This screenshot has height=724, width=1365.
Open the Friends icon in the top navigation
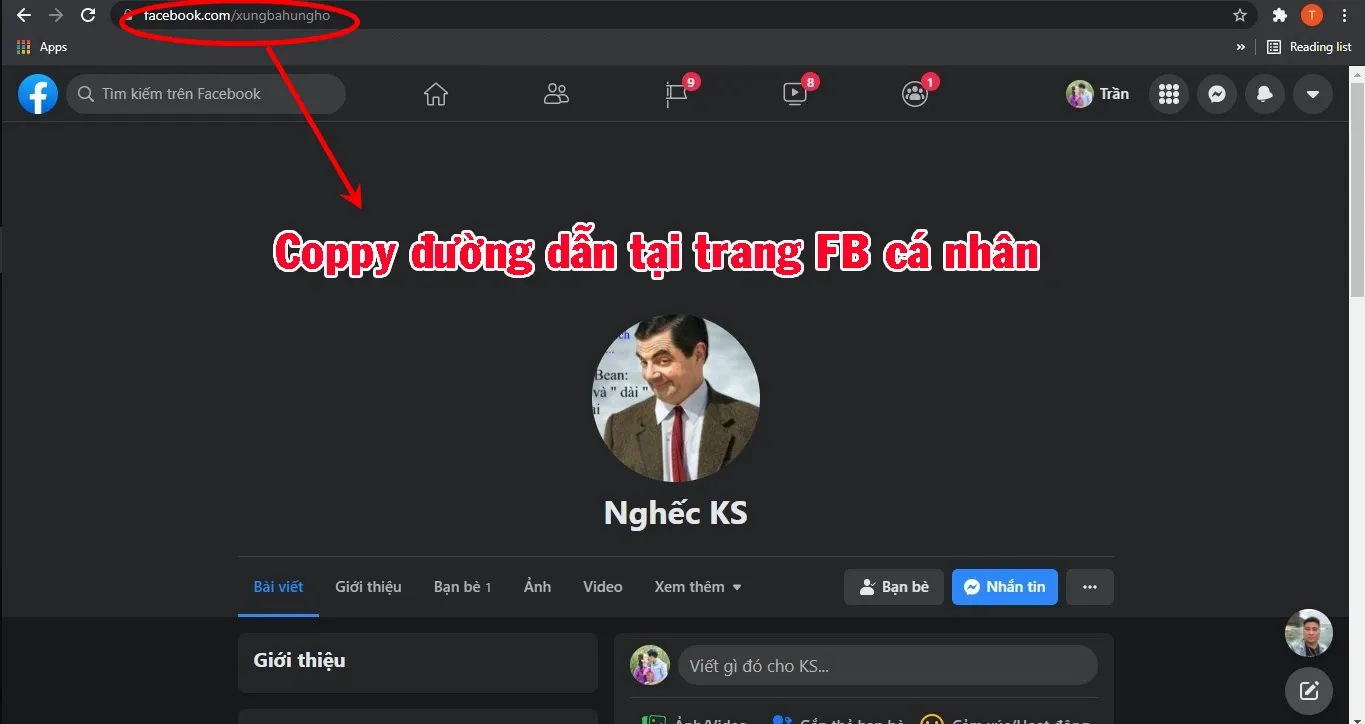[556, 94]
